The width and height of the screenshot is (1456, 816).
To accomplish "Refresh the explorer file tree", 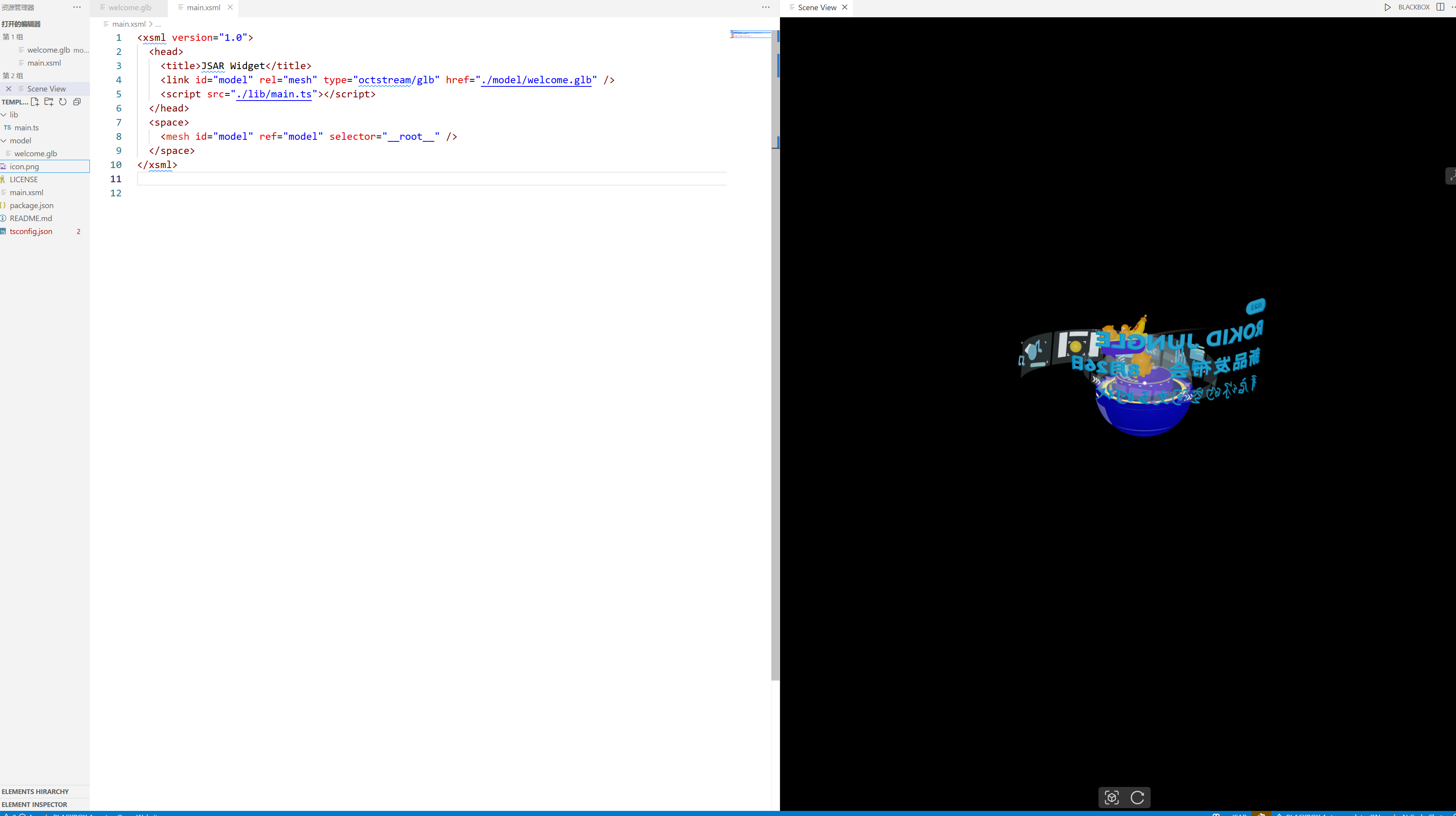I will 63,102.
